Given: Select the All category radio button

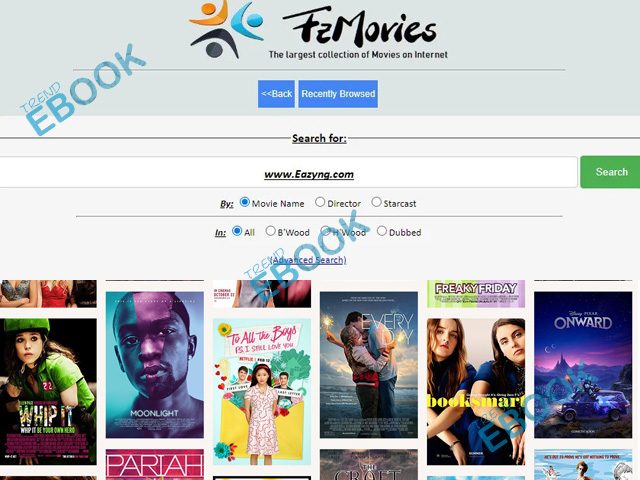Looking at the screenshot, I should pyautogui.click(x=237, y=231).
